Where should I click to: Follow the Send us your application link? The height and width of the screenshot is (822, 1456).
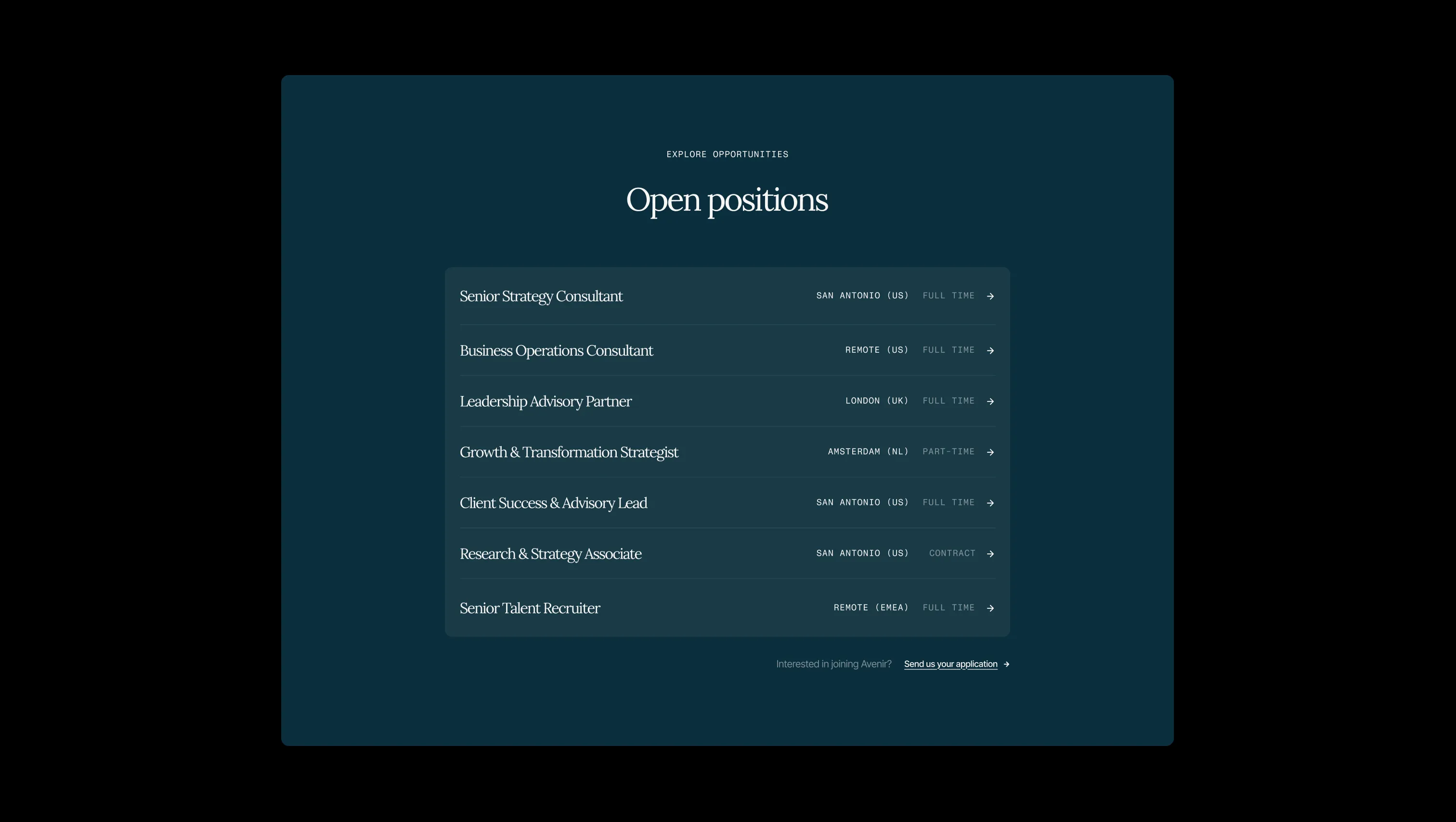(951, 664)
